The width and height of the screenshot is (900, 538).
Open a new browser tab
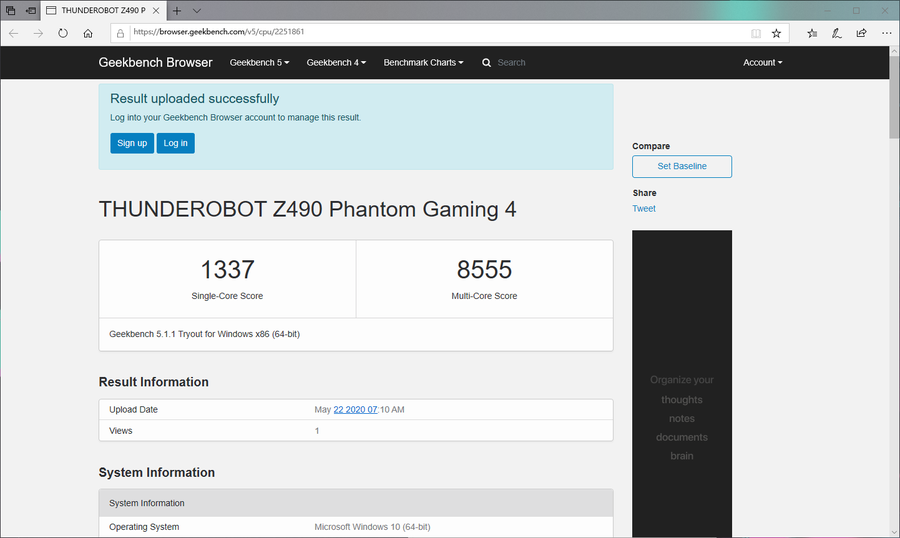(x=177, y=10)
